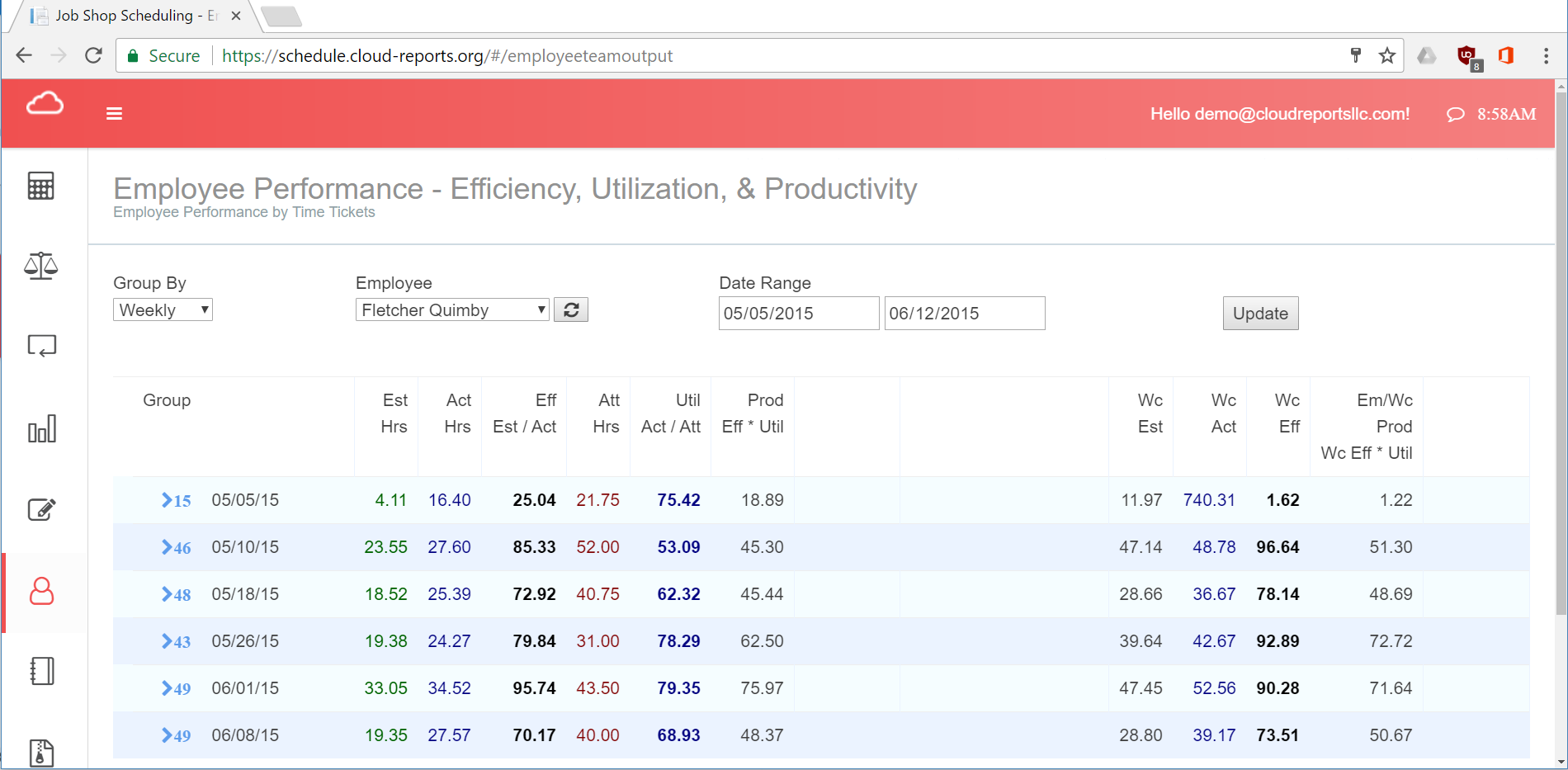Image resolution: width=1568 pixels, height=770 pixels.
Task: Click the Em/Wc Prod column header
Action: pyautogui.click(x=1367, y=427)
